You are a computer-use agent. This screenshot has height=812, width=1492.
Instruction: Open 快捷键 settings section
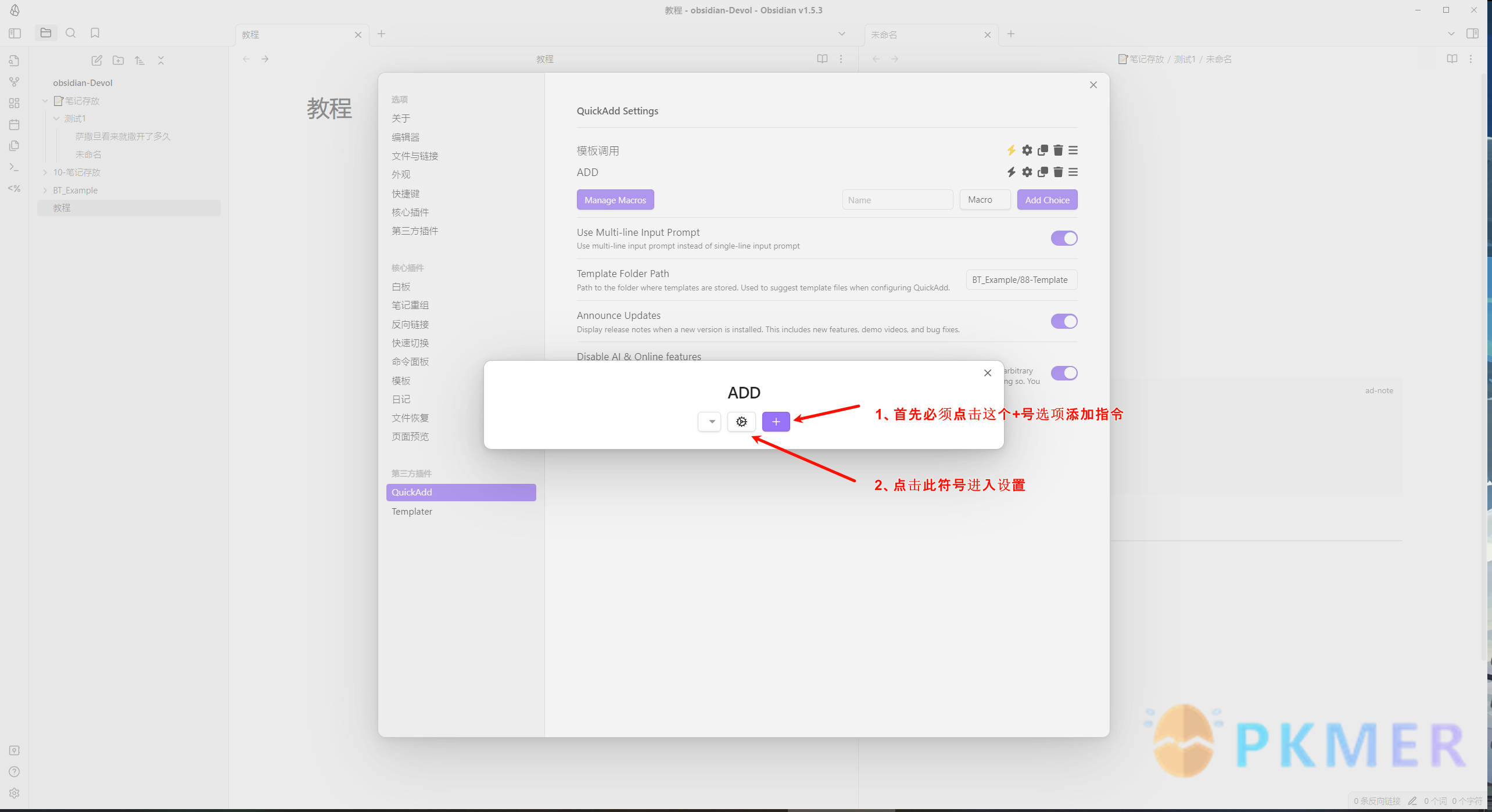406,193
